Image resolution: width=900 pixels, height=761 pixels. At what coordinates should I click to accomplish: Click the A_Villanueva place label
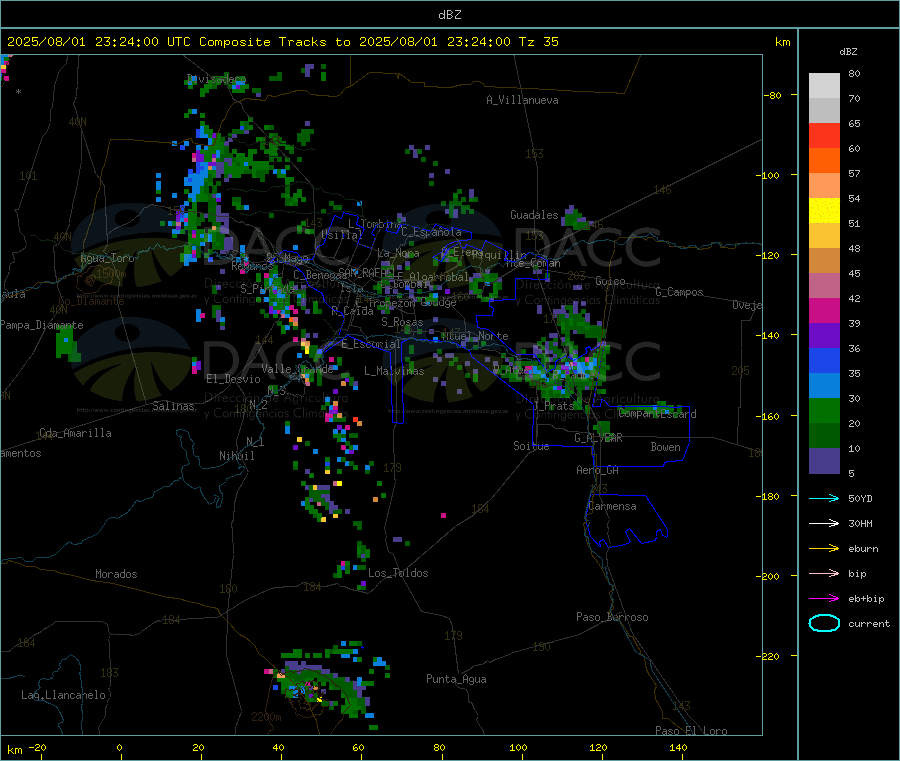(522, 100)
